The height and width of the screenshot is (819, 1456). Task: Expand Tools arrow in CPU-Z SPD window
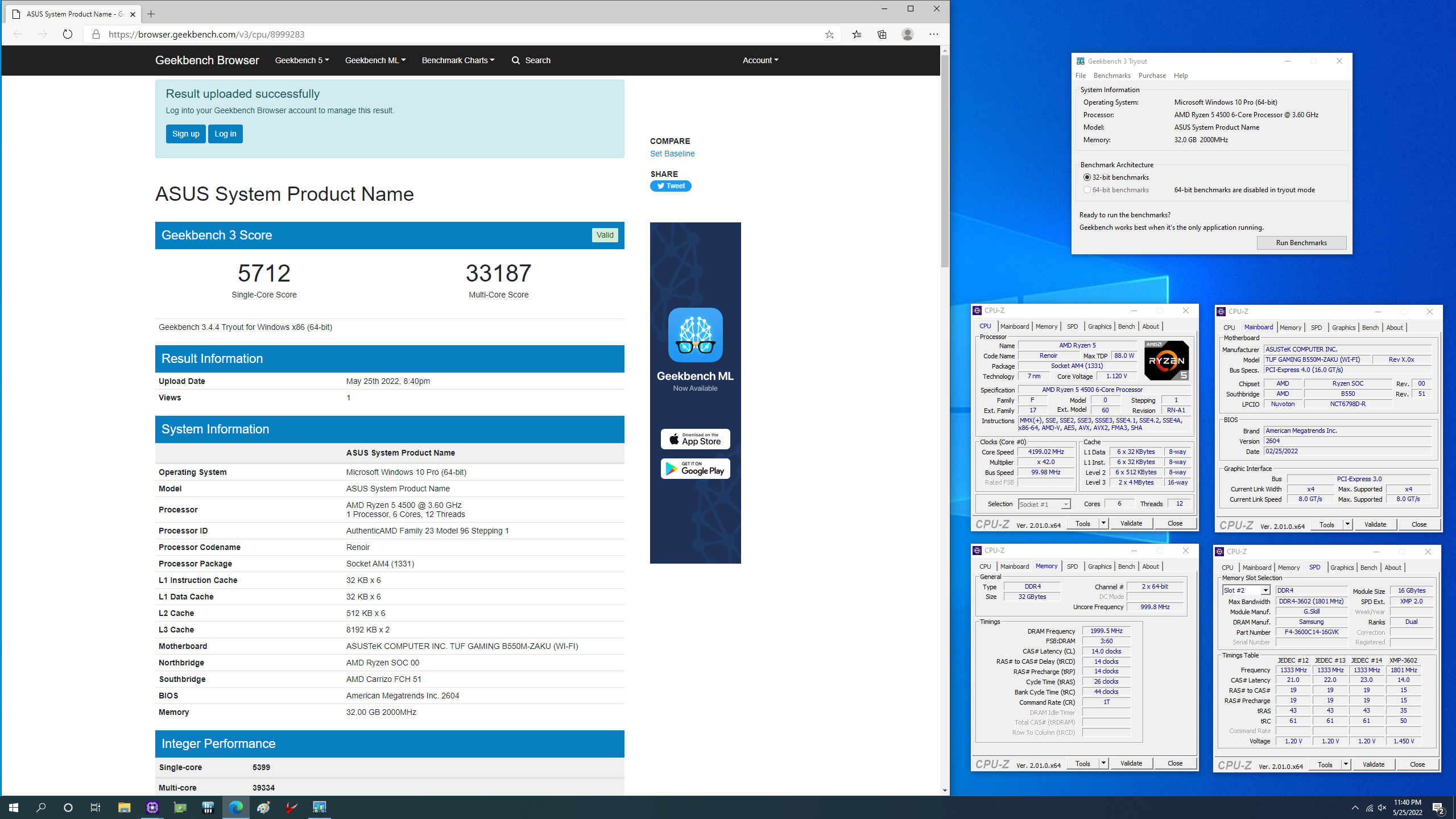point(1346,764)
